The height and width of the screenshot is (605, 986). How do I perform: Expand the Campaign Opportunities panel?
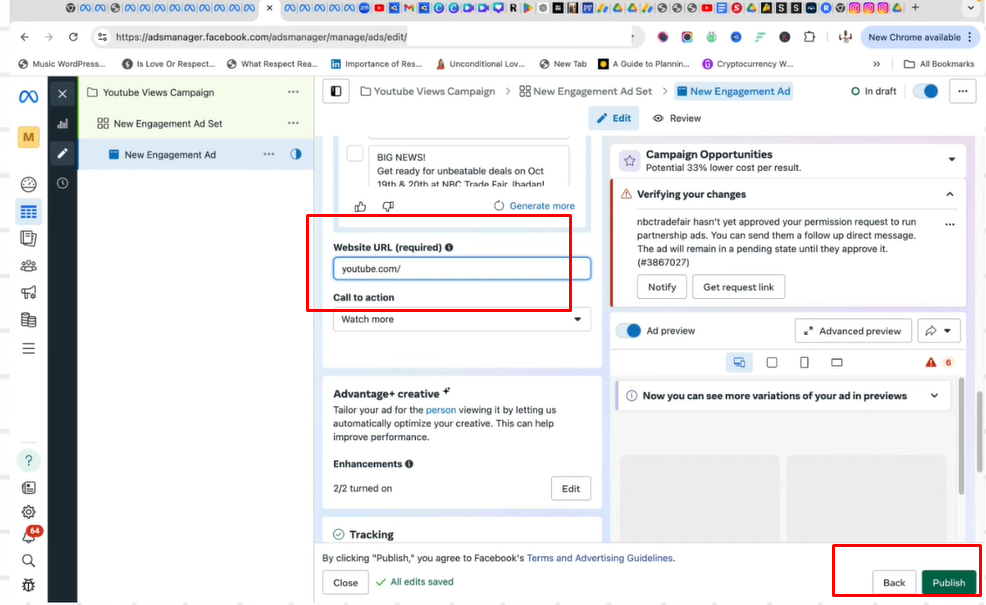click(x=951, y=159)
